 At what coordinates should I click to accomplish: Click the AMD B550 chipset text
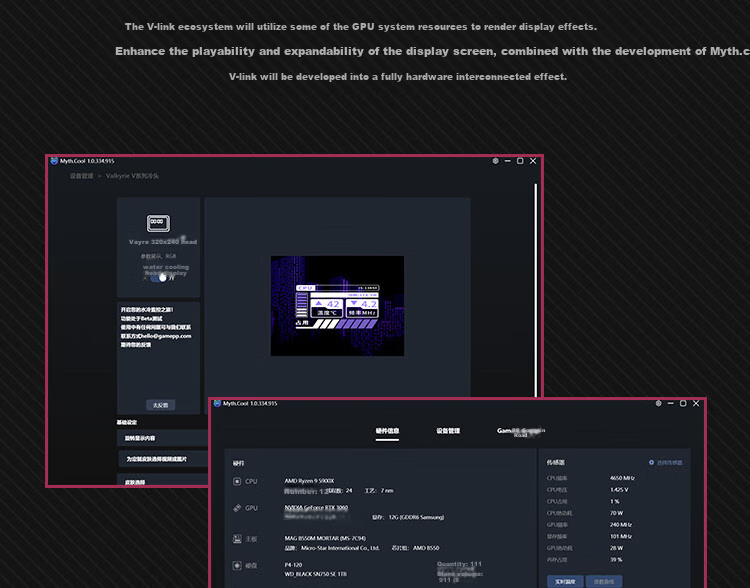(425, 548)
